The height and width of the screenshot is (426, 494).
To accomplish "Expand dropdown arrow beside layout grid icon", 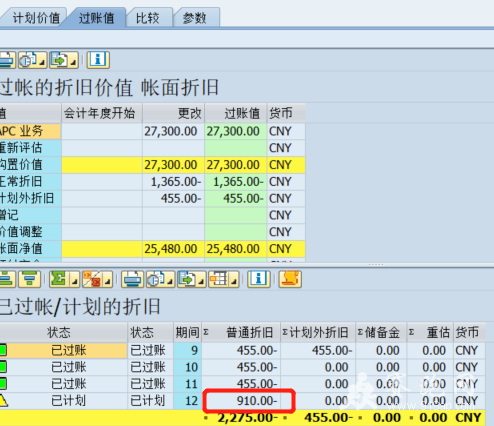I will click(234, 279).
